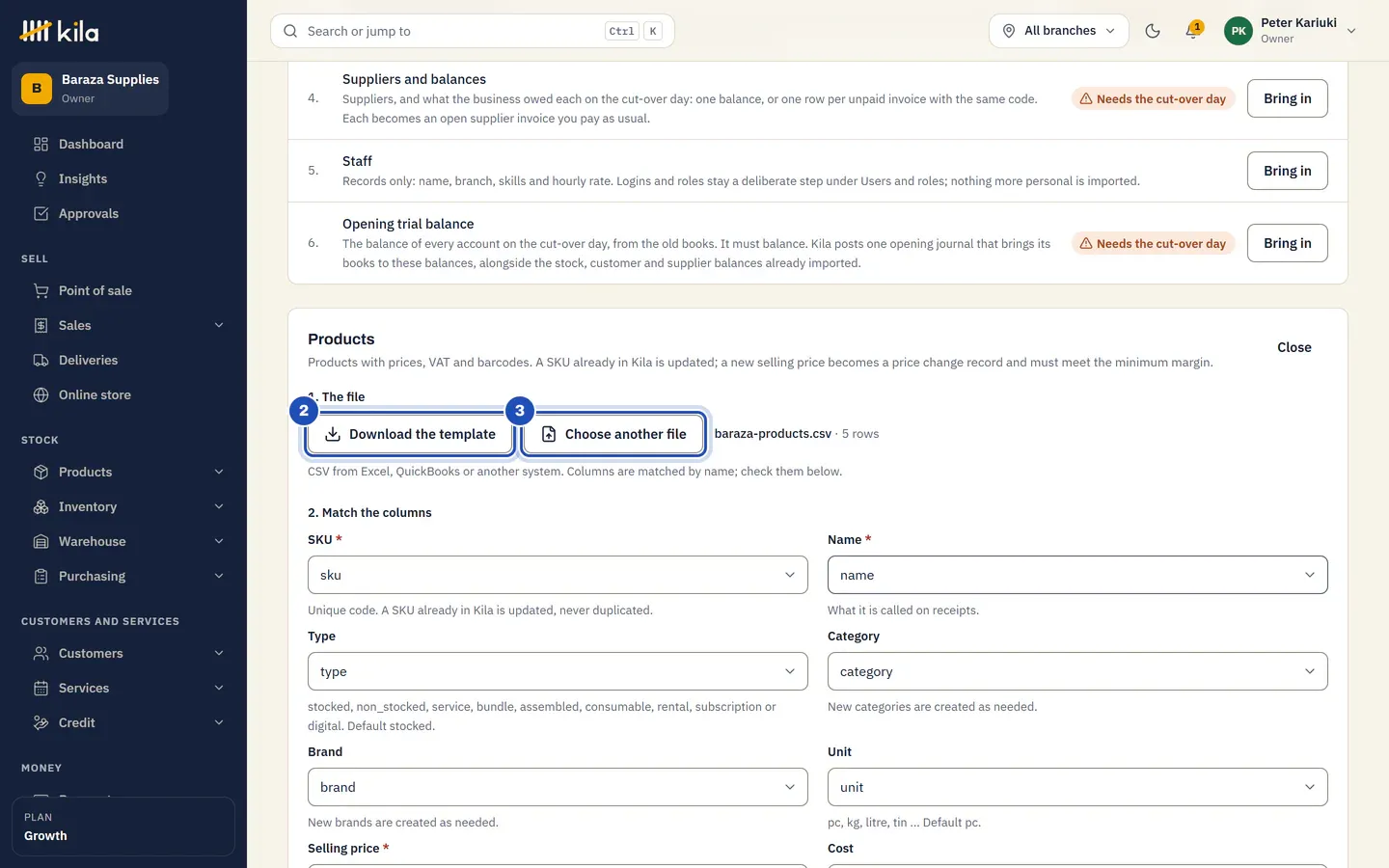The image size is (1389, 868).
Task: Click the Inventory cubes icon
Action: 41,506
